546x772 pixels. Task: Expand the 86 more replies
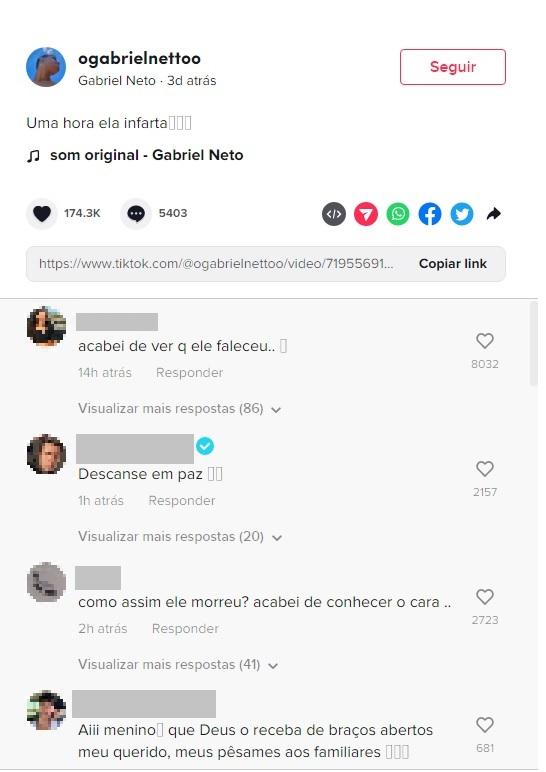coord(179,409)
